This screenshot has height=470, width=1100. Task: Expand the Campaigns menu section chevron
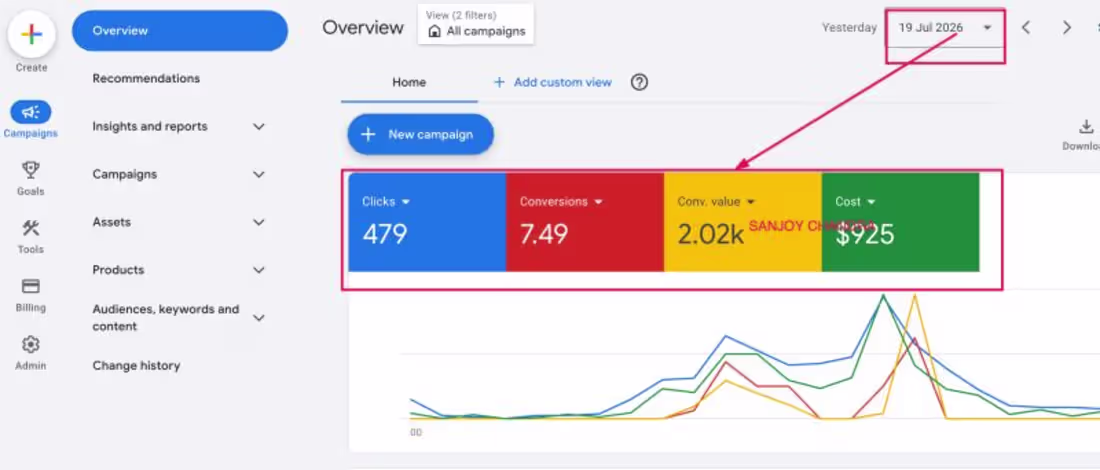pyautogui.click(x=259, y=175)
